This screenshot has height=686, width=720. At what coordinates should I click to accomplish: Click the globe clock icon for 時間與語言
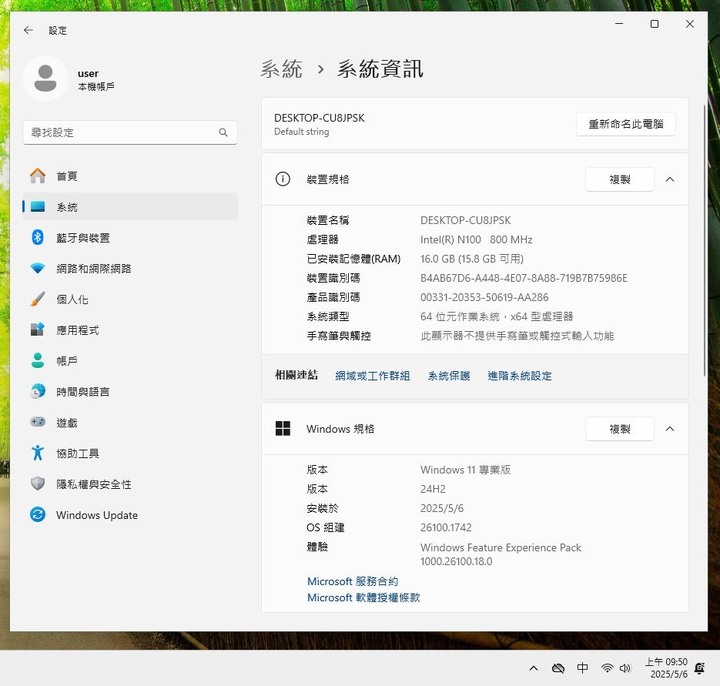point(38,391)
